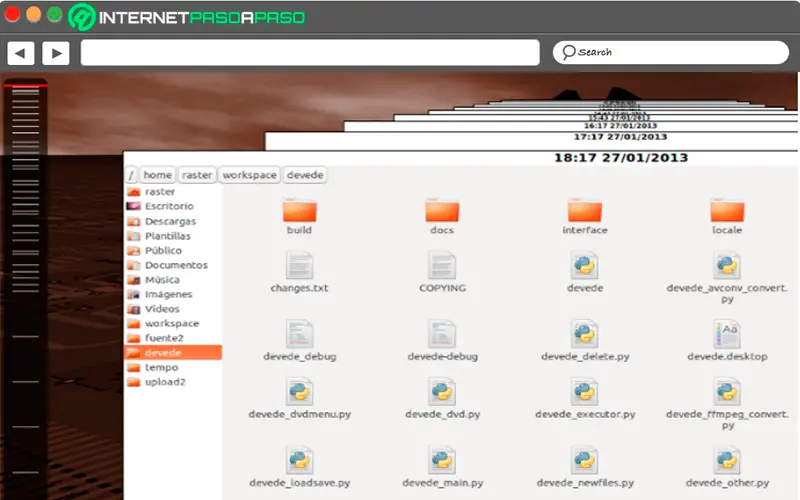Select devede_ffmpeg_convert.py file icon
800x500 pixels.
pos(727,391)
